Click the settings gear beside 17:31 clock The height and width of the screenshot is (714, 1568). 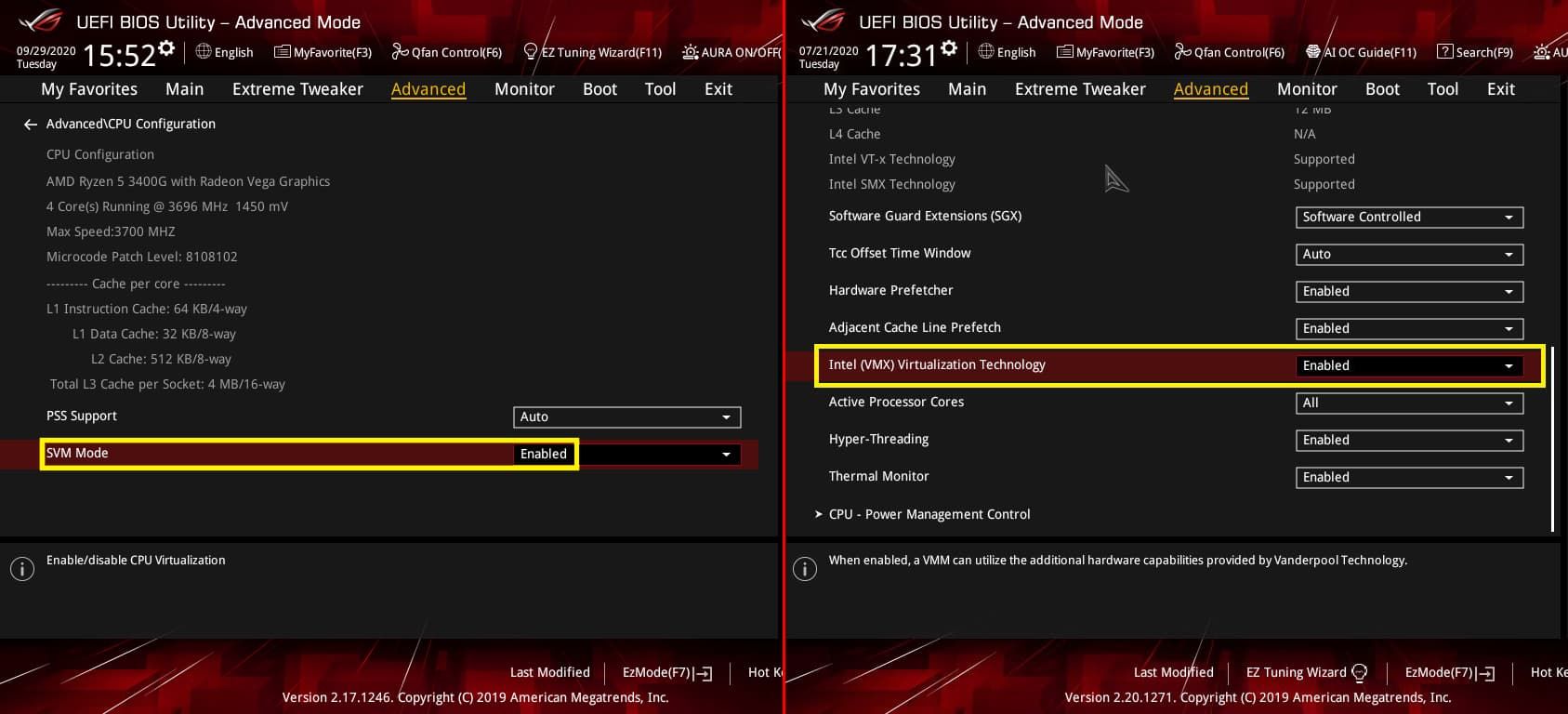tap(949, 48)
